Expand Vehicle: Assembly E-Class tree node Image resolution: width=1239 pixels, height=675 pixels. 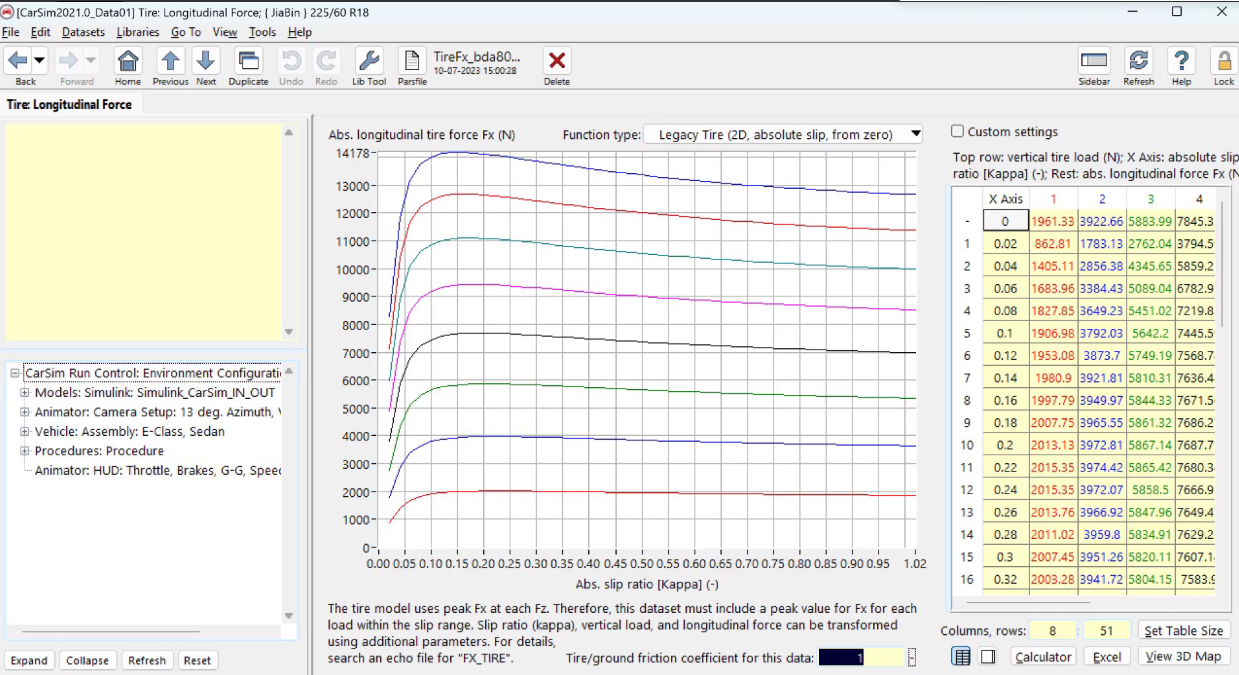point(24,432)
